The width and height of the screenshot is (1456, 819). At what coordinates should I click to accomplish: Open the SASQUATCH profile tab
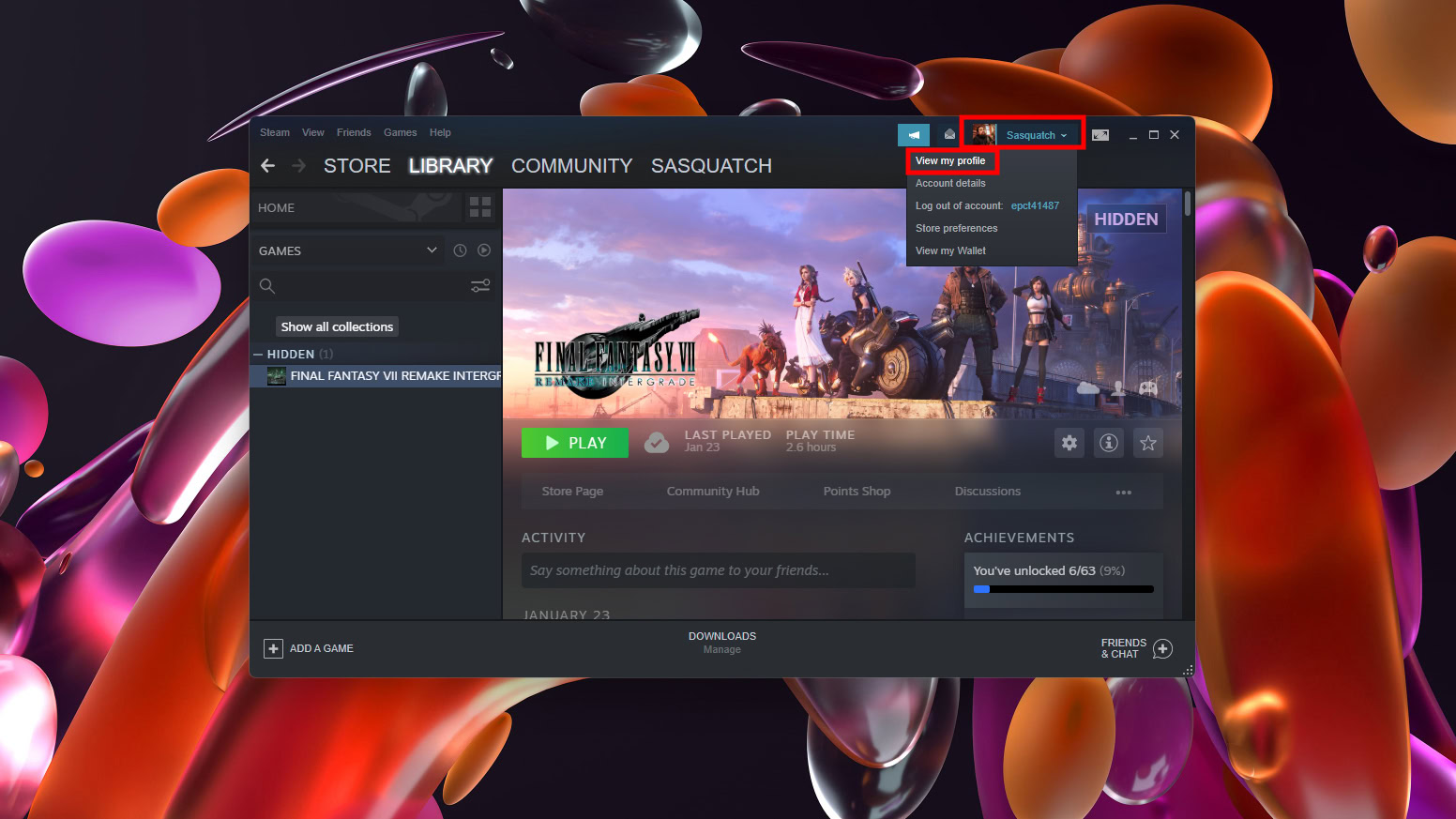pos(712,166)
